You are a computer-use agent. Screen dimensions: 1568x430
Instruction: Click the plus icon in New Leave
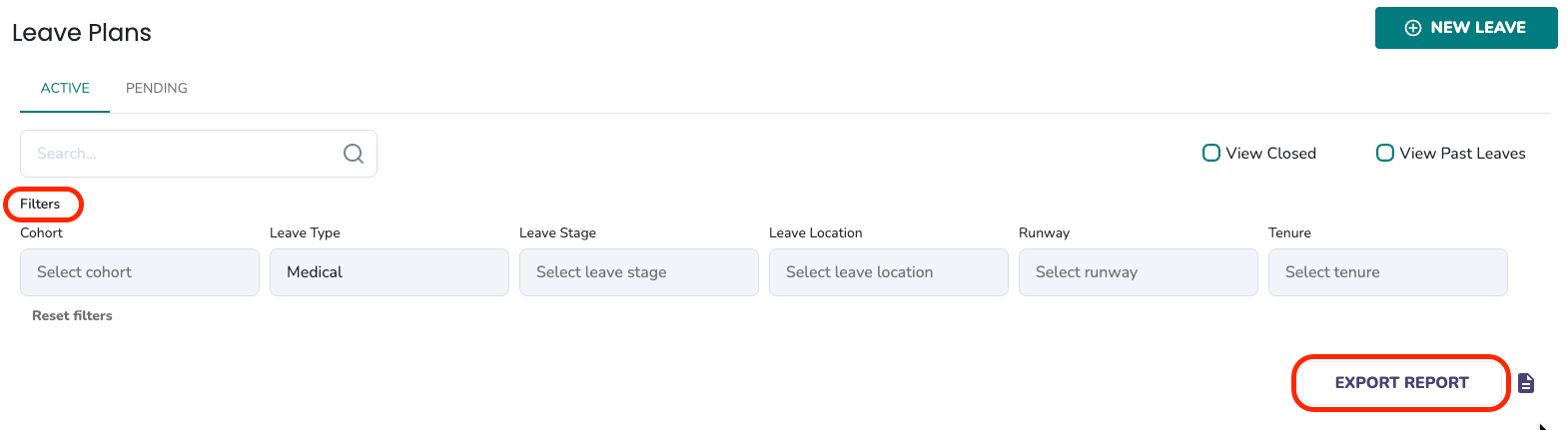pyautogui.click(x=1413, y=28)
